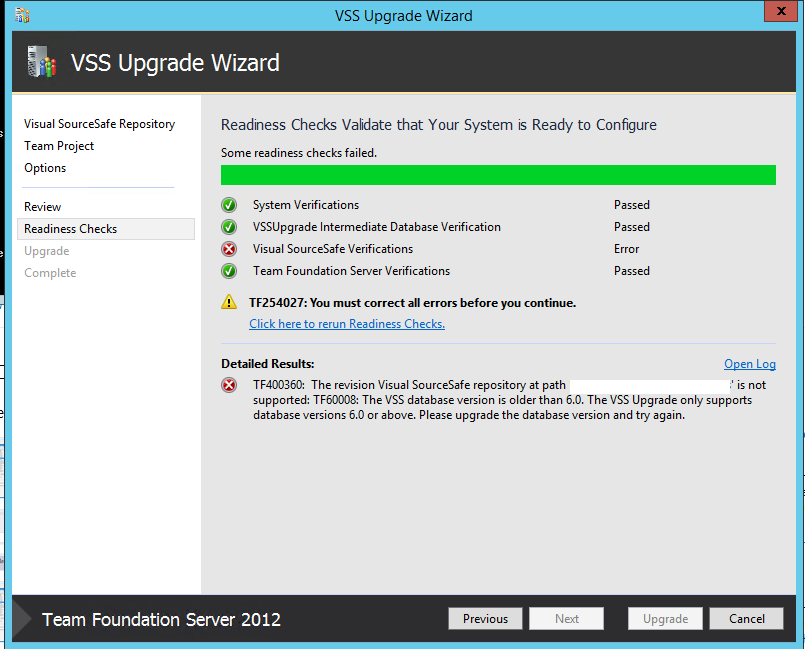The image size is (805, 649).
Task: Click the checkmark next to Team Foundation Server Verifications
Action: [x=228, y=270]
